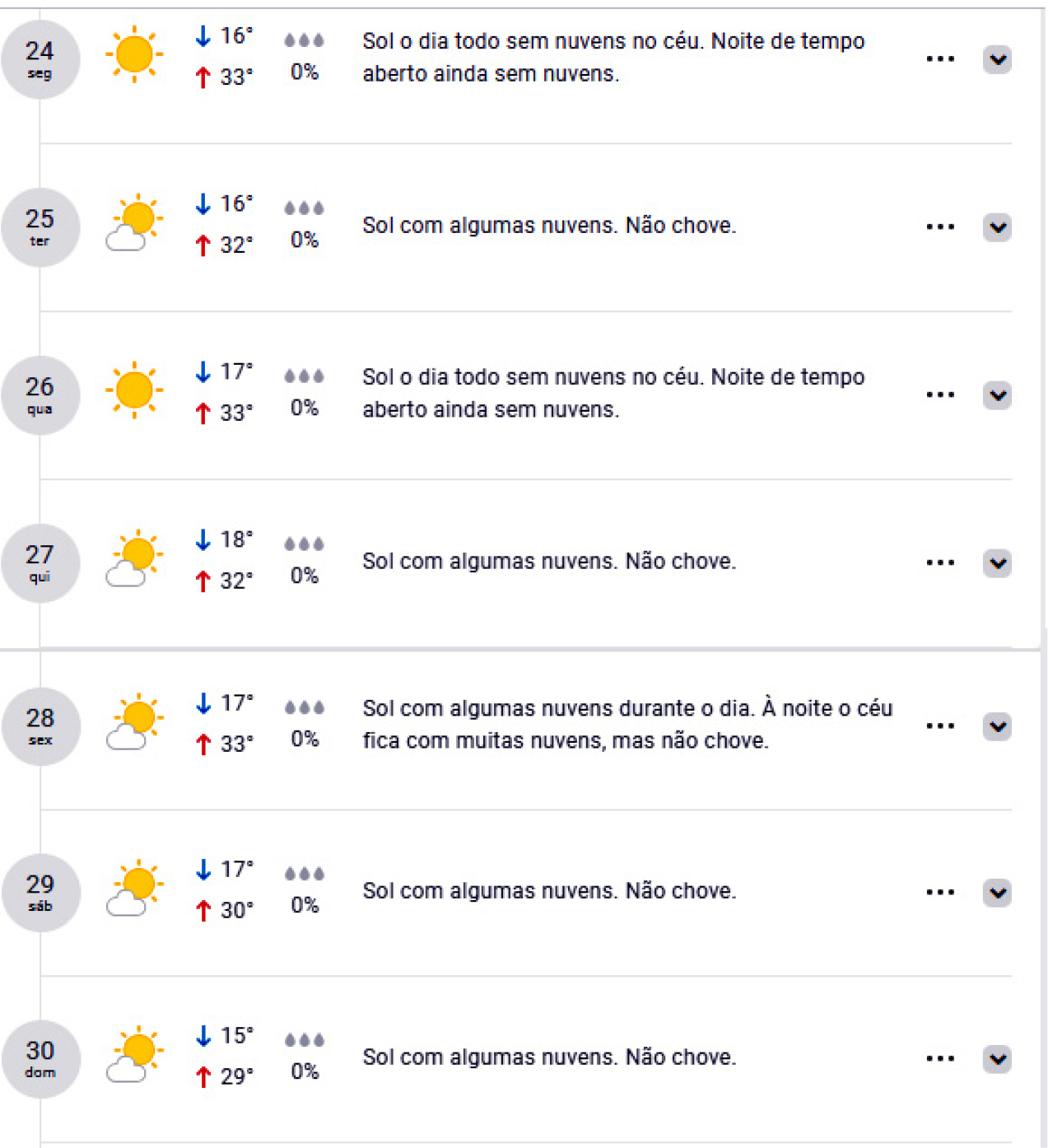The image size is (1048, 1148).
Task: Open the three-dot menu for day 29
Action: 940,892
